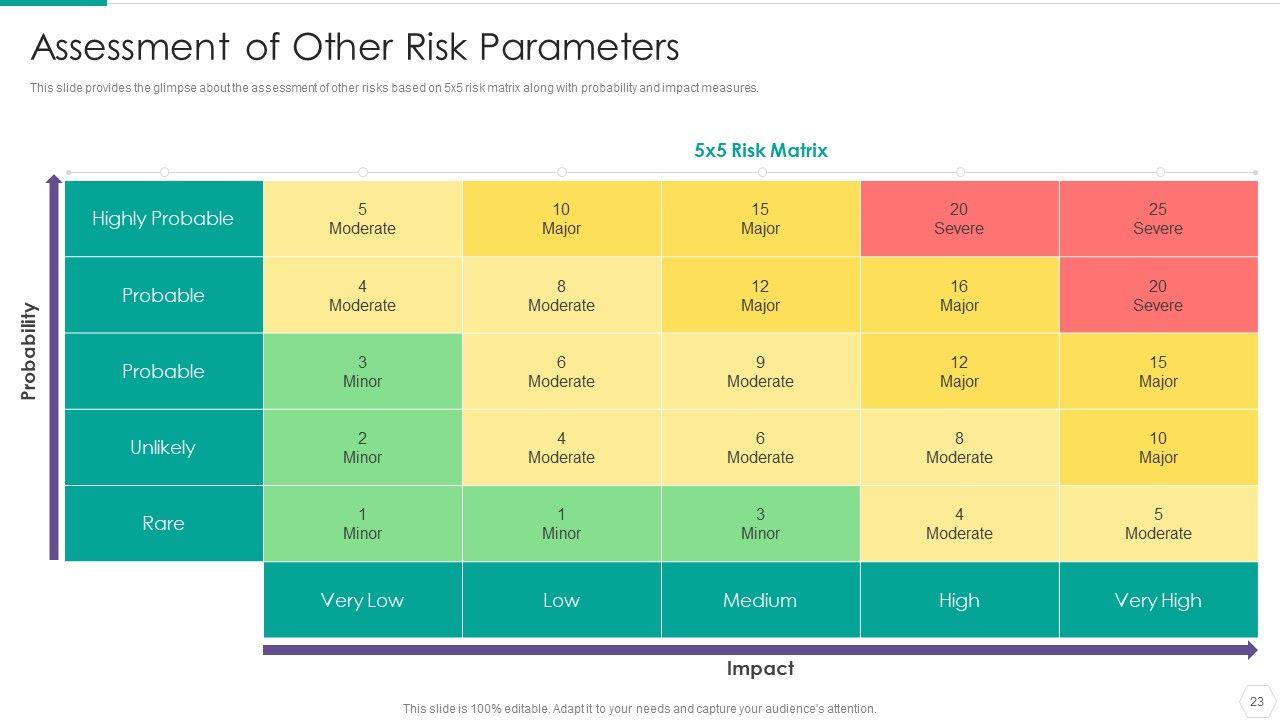Select the Medium impact column header
Viewport: 1280px width, 720px height.
(760, 600)
